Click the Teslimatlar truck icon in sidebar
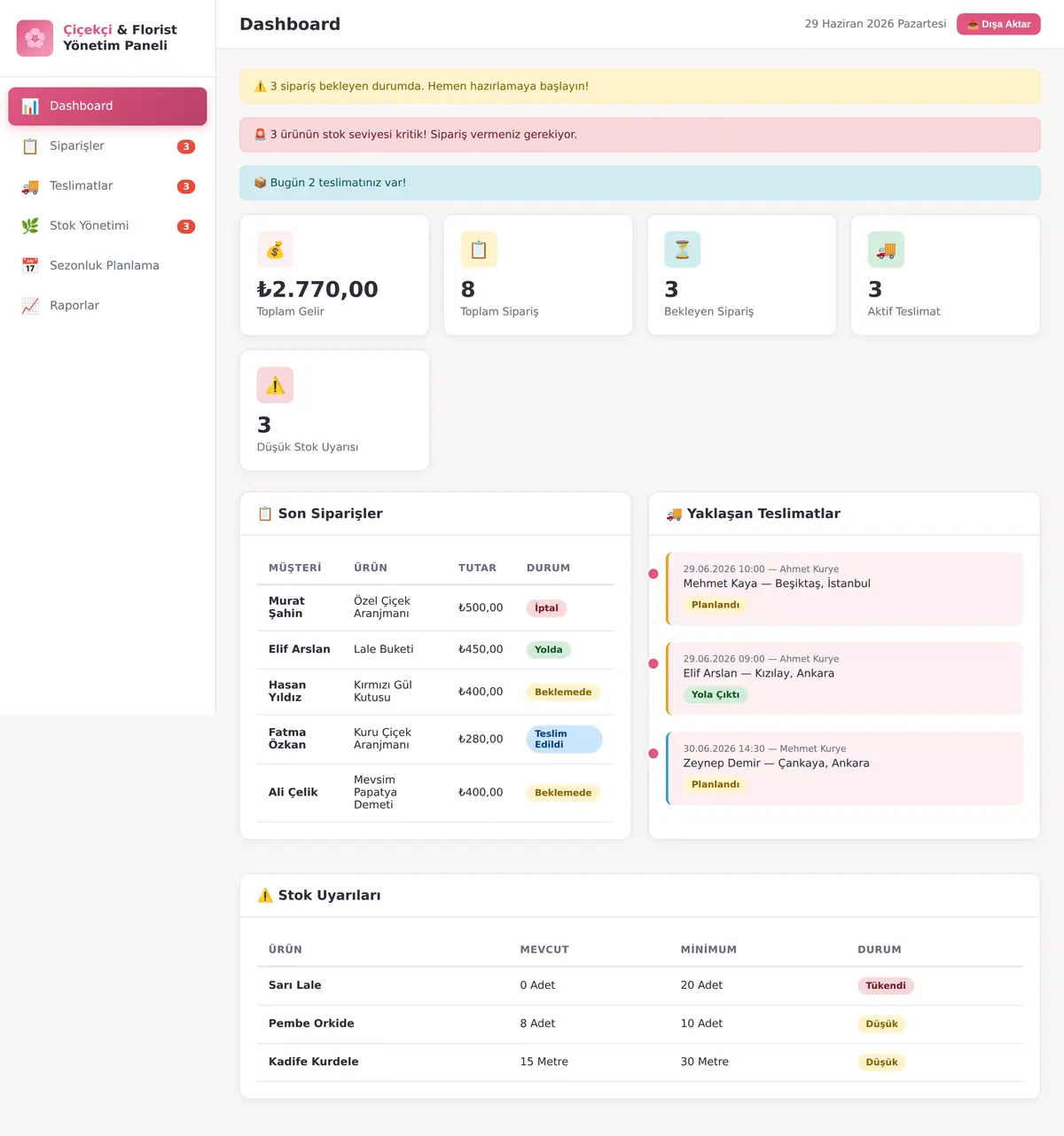The image size is (1064, 1136). [30, 186]
